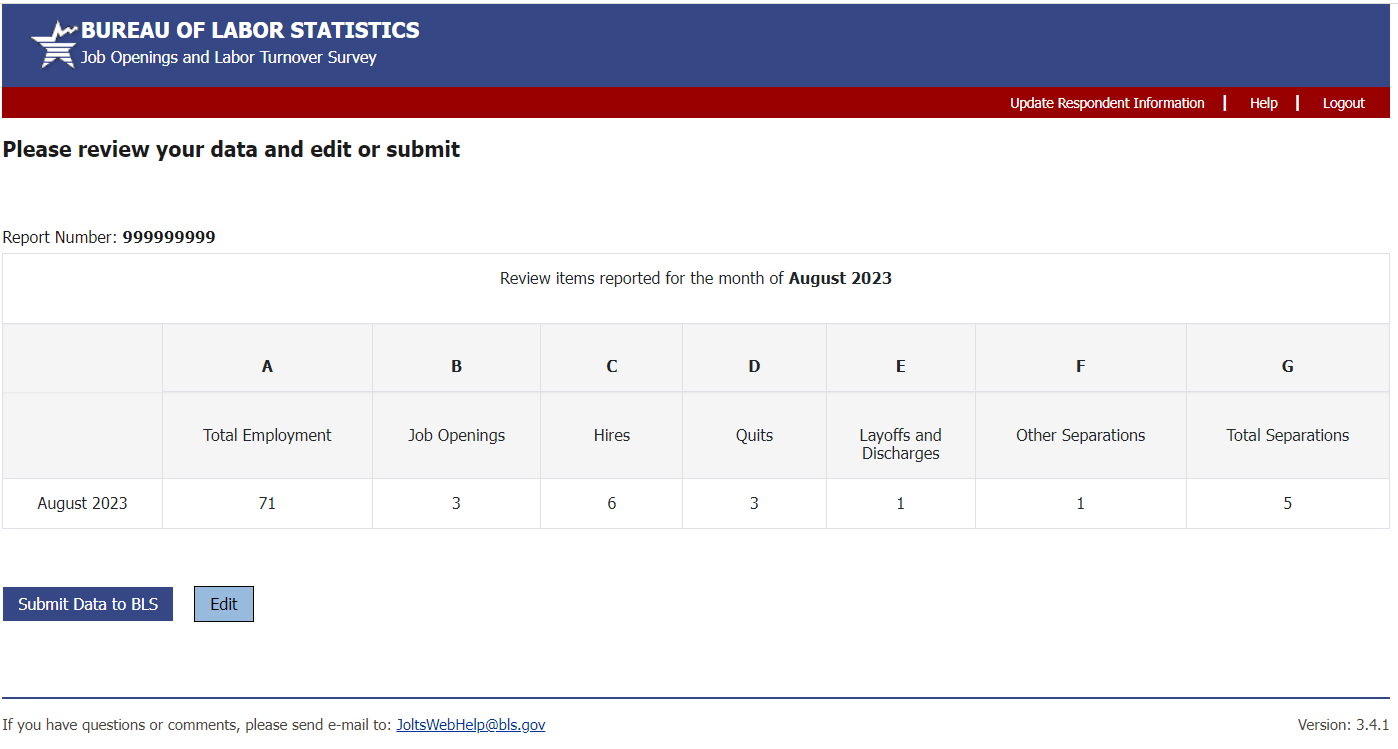The height and width of the screenshot is (749, 1398).
Task: Click Layoffs and Discharges header
Action: [x=900, y=444]
